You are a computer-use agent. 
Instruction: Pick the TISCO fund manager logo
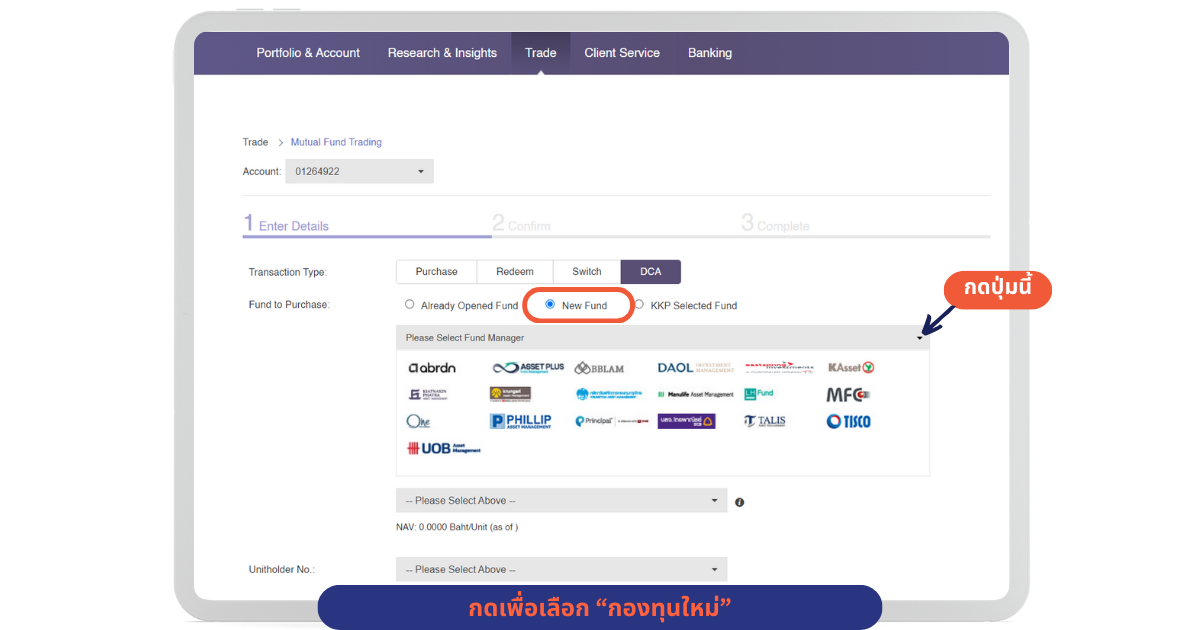(x=848, y=421)
